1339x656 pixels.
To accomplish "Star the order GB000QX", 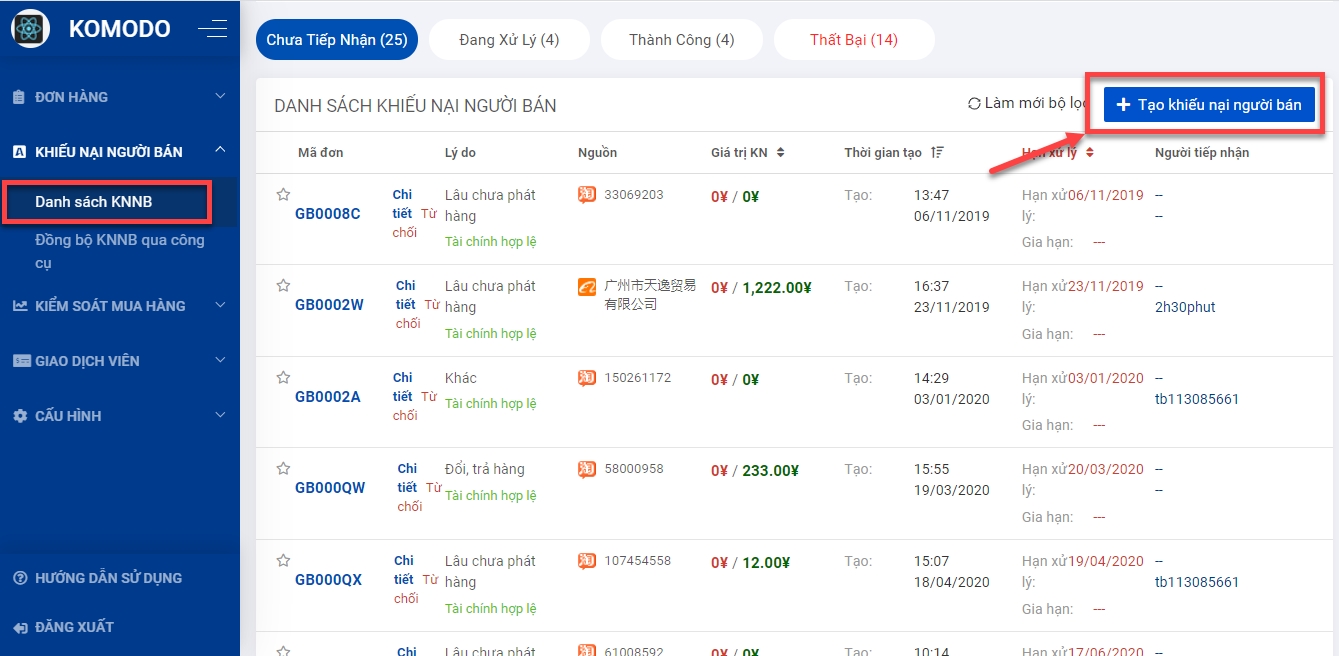I will coord(283,561).
